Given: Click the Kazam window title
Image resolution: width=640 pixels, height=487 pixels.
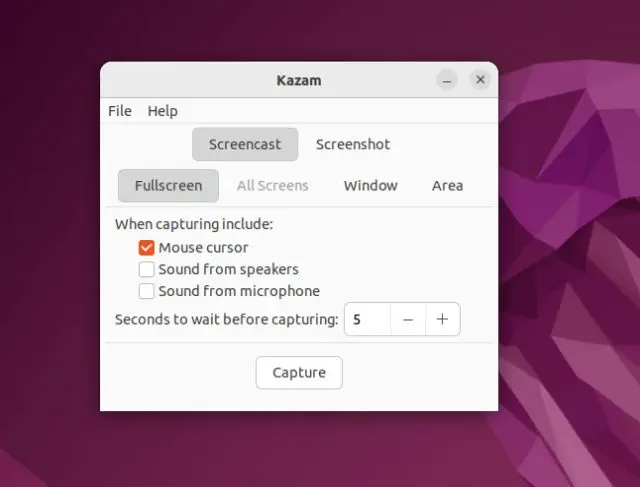Looking at the screenshot, I should (x=299, y=80).
